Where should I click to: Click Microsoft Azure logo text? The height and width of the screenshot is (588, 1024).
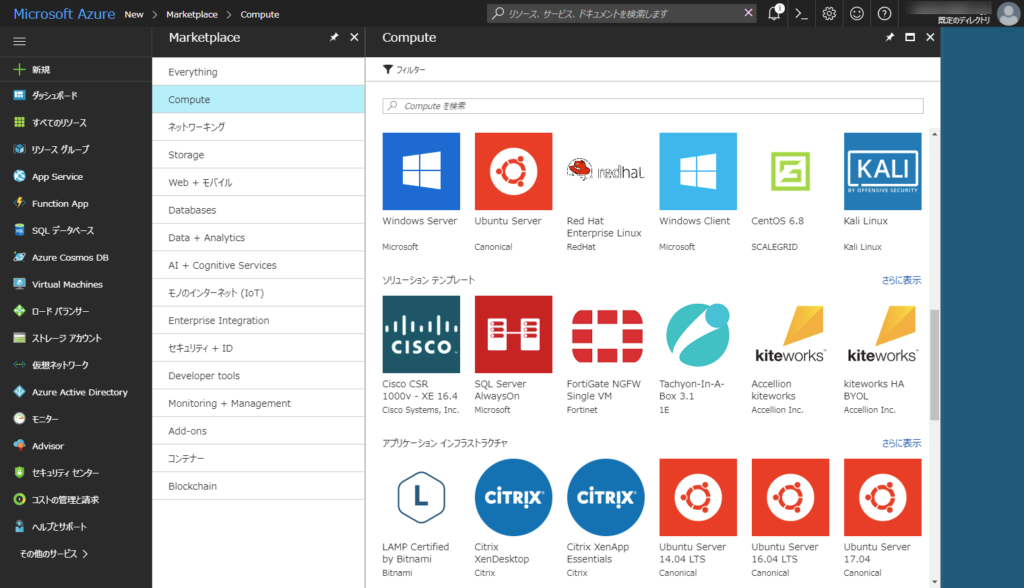point(64,14)
